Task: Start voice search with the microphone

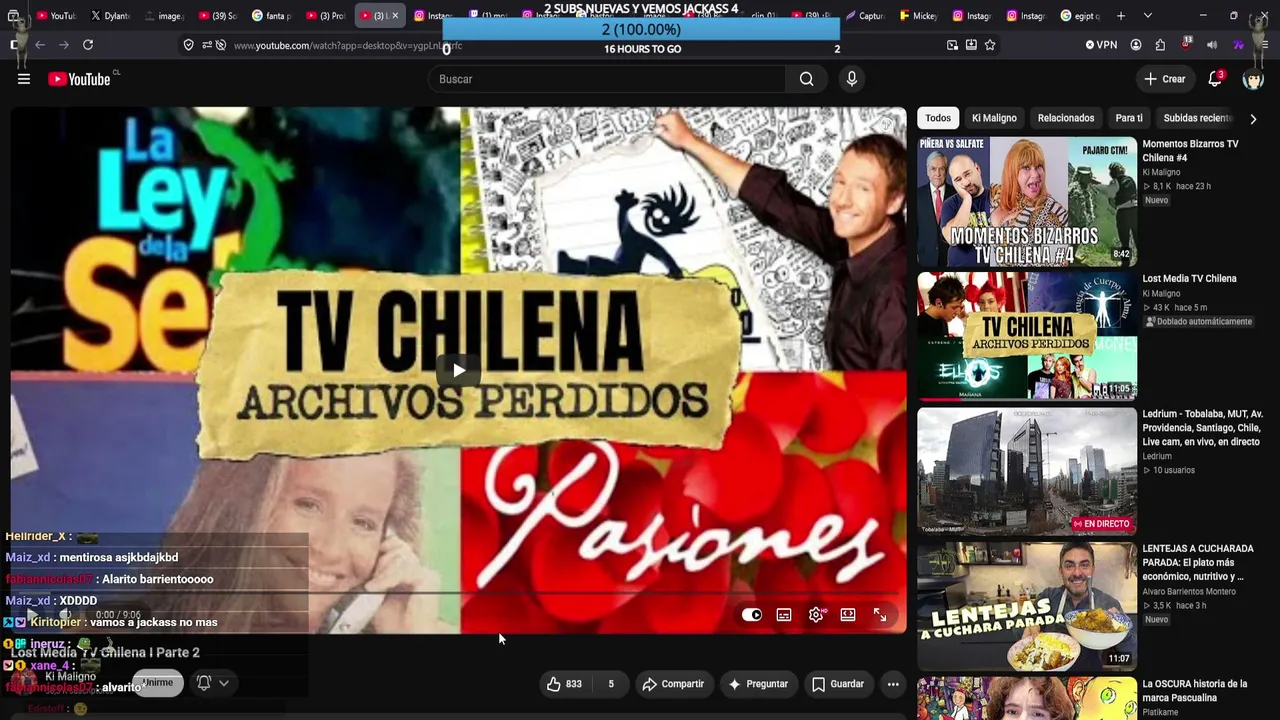Action: 851,79
